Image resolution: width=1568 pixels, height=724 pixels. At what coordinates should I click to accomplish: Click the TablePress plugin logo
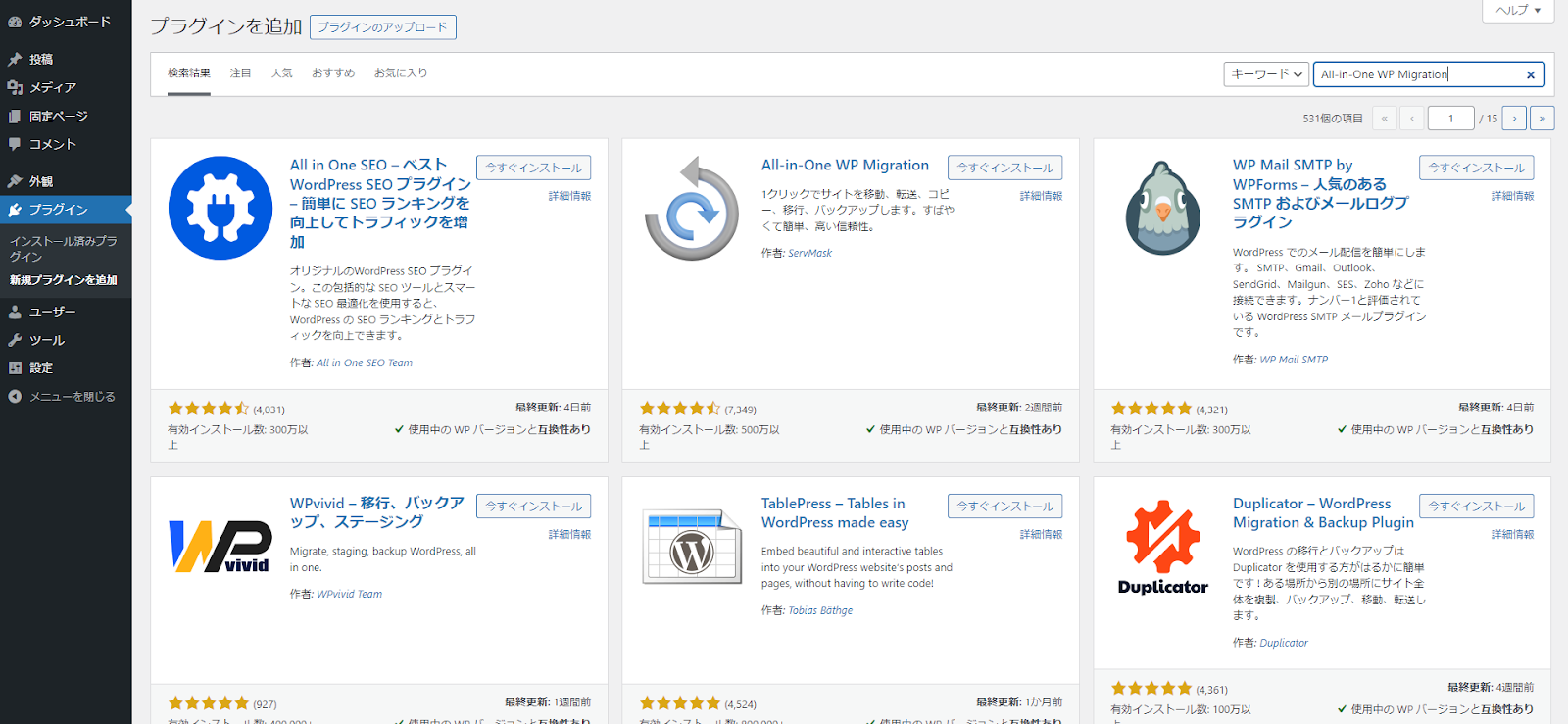tap(692, 547)
